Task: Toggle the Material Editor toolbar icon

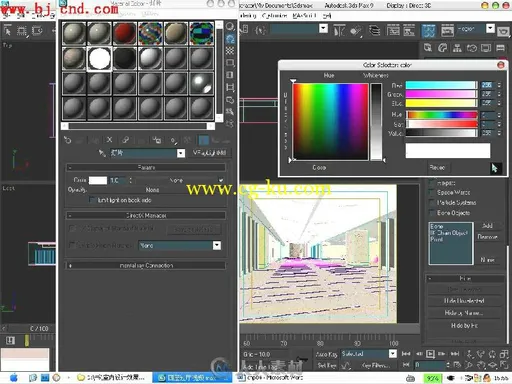Action: click(429, 31)
